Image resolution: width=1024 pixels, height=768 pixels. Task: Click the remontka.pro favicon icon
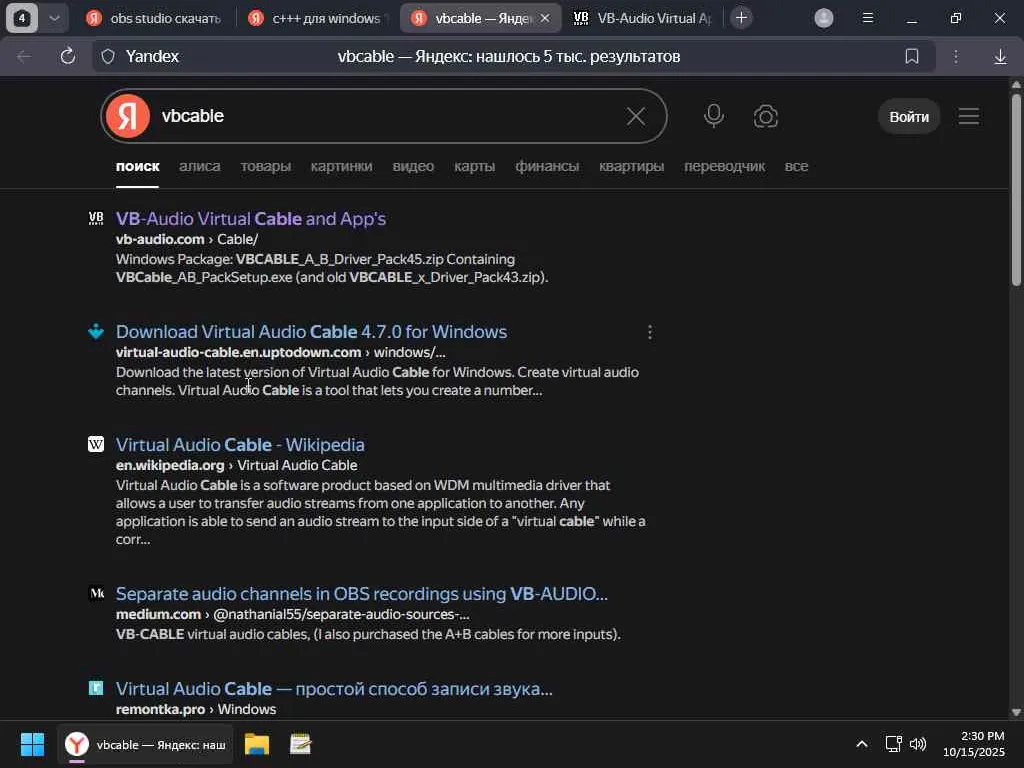pyautogui.click(x=96, y=688)
